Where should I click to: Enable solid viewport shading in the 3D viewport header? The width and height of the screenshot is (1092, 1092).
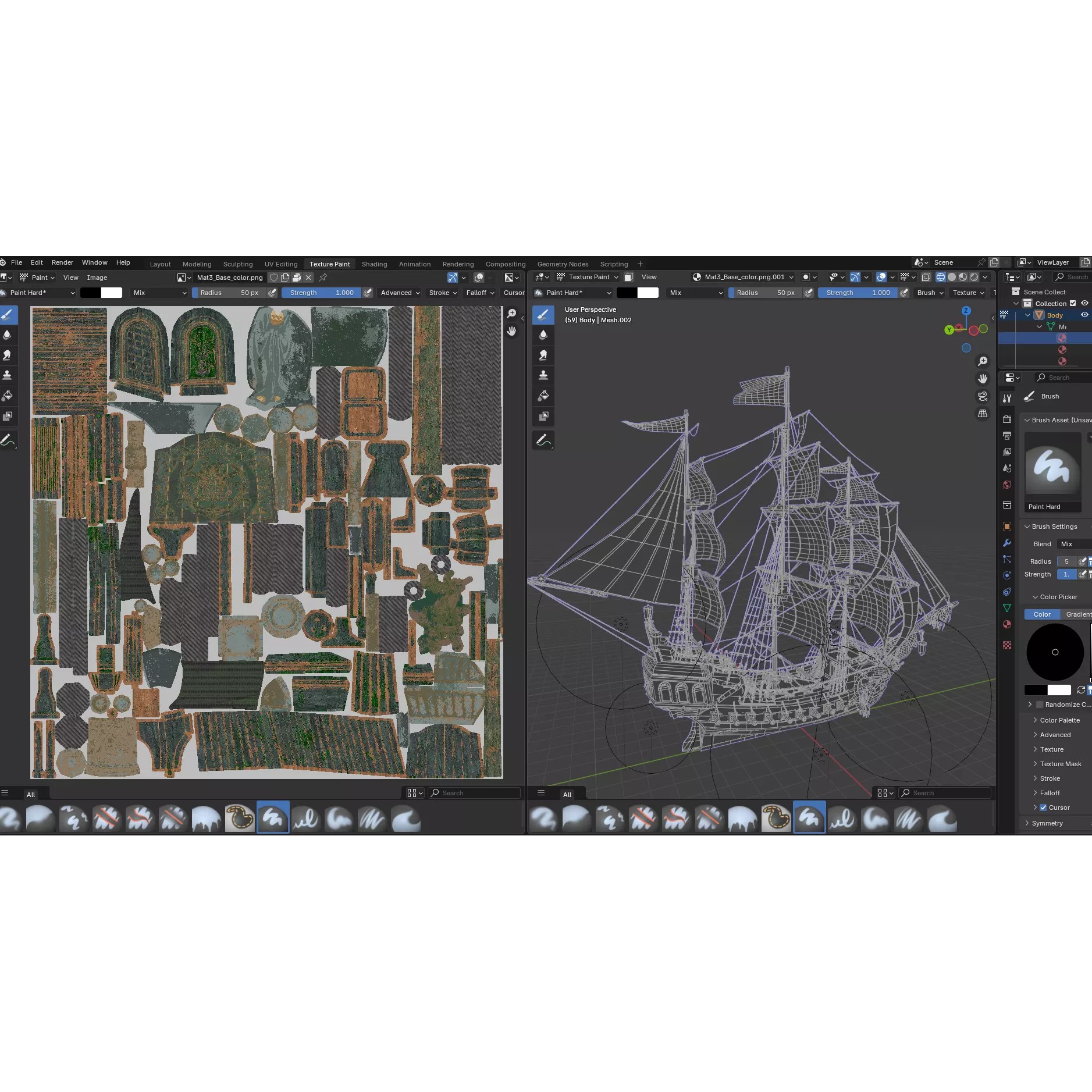click(952, 277)
